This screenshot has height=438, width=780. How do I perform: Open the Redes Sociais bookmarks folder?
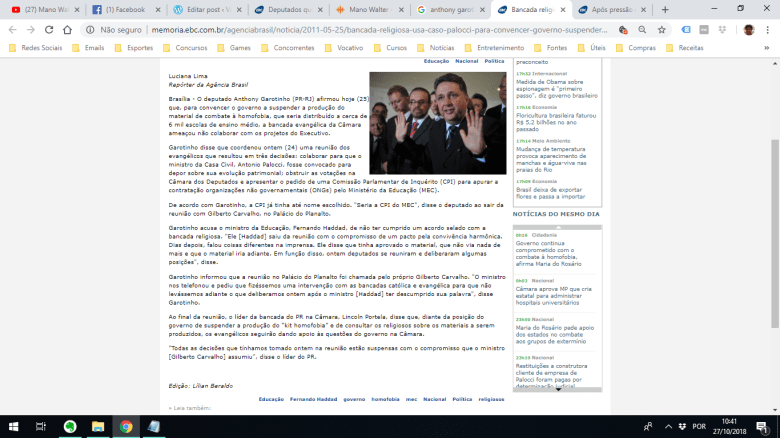(38, 47)
